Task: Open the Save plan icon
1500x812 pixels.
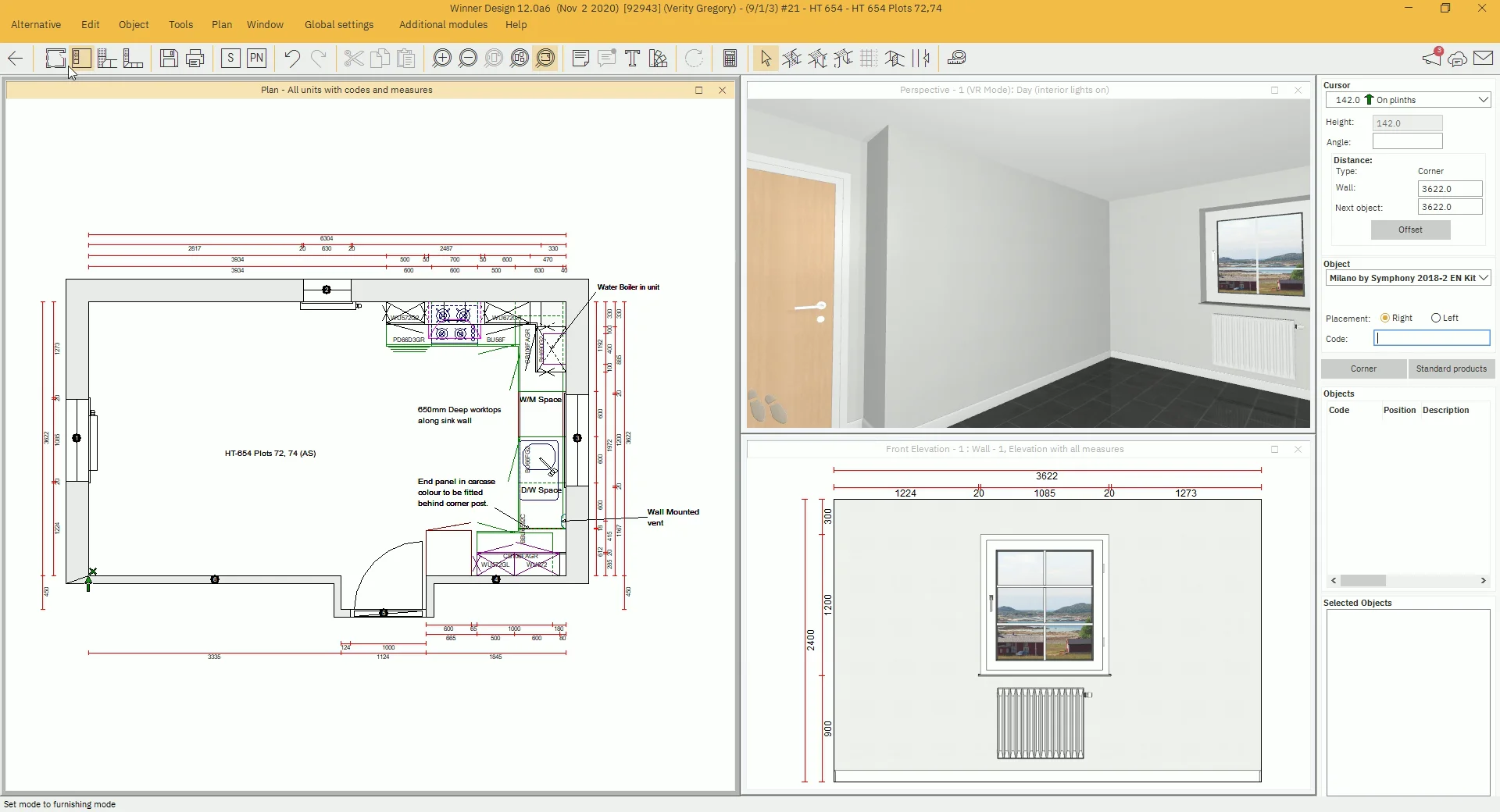Action: point(168,59)
